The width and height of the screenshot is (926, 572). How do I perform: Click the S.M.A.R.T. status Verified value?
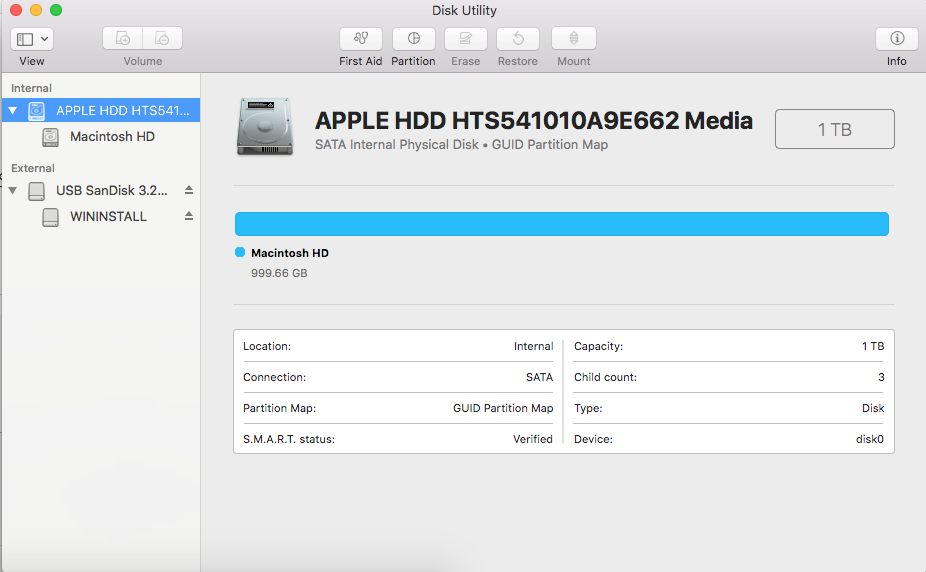pos(533,439)
